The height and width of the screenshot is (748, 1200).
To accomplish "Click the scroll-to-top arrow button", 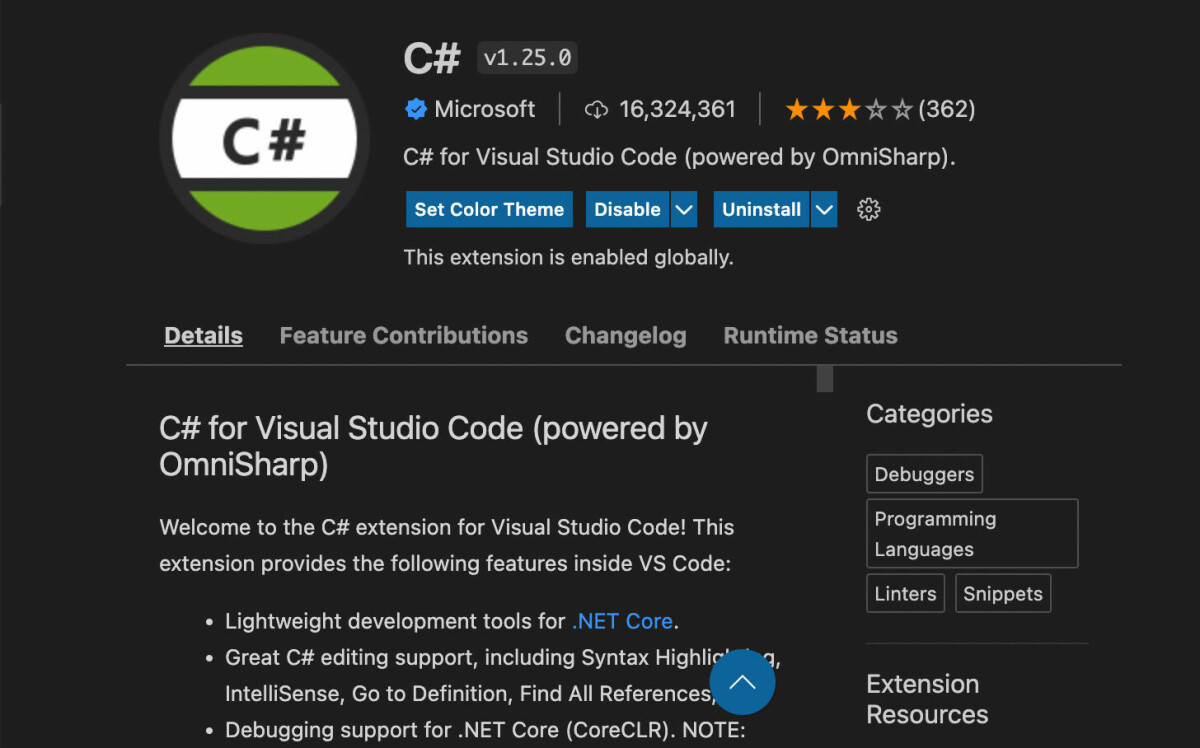I will coord(742,682).
